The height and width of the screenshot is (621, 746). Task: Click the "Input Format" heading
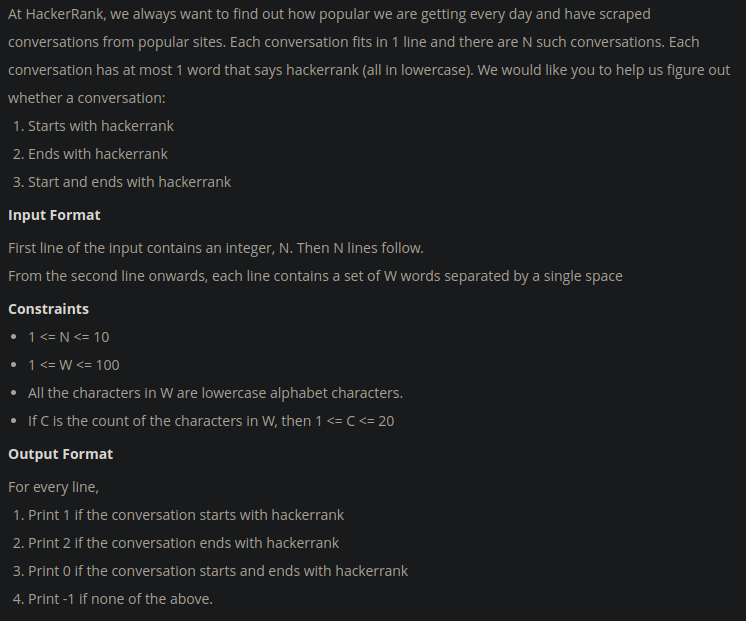pyautogui.click(x=54, y=215)
